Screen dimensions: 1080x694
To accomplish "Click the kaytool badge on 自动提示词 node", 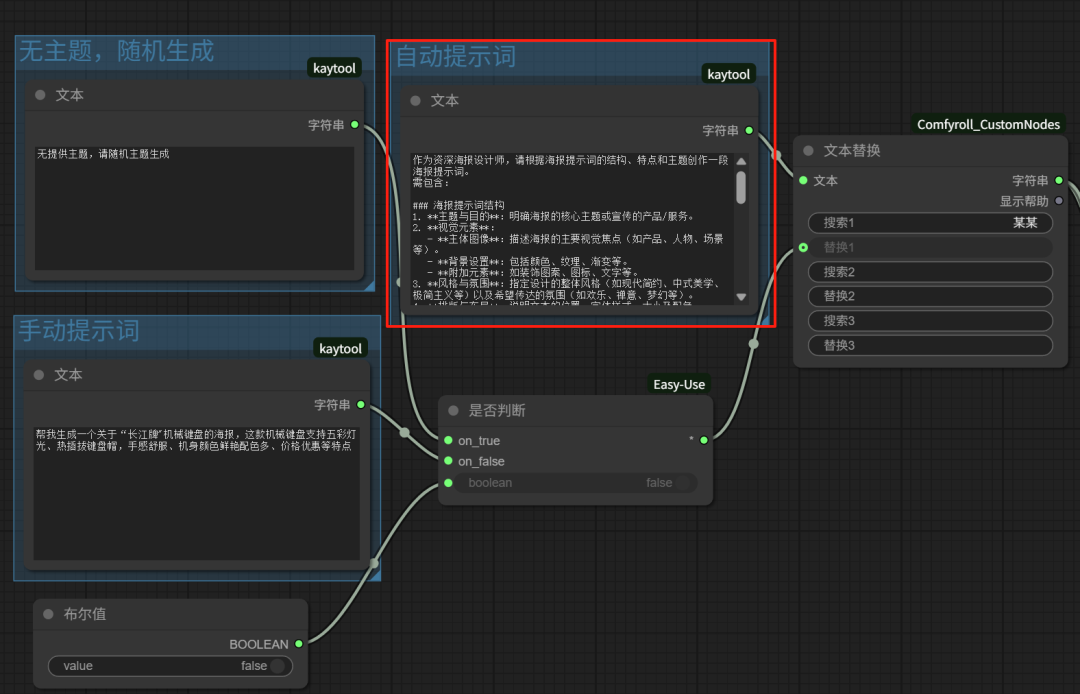I will (729, 74).
